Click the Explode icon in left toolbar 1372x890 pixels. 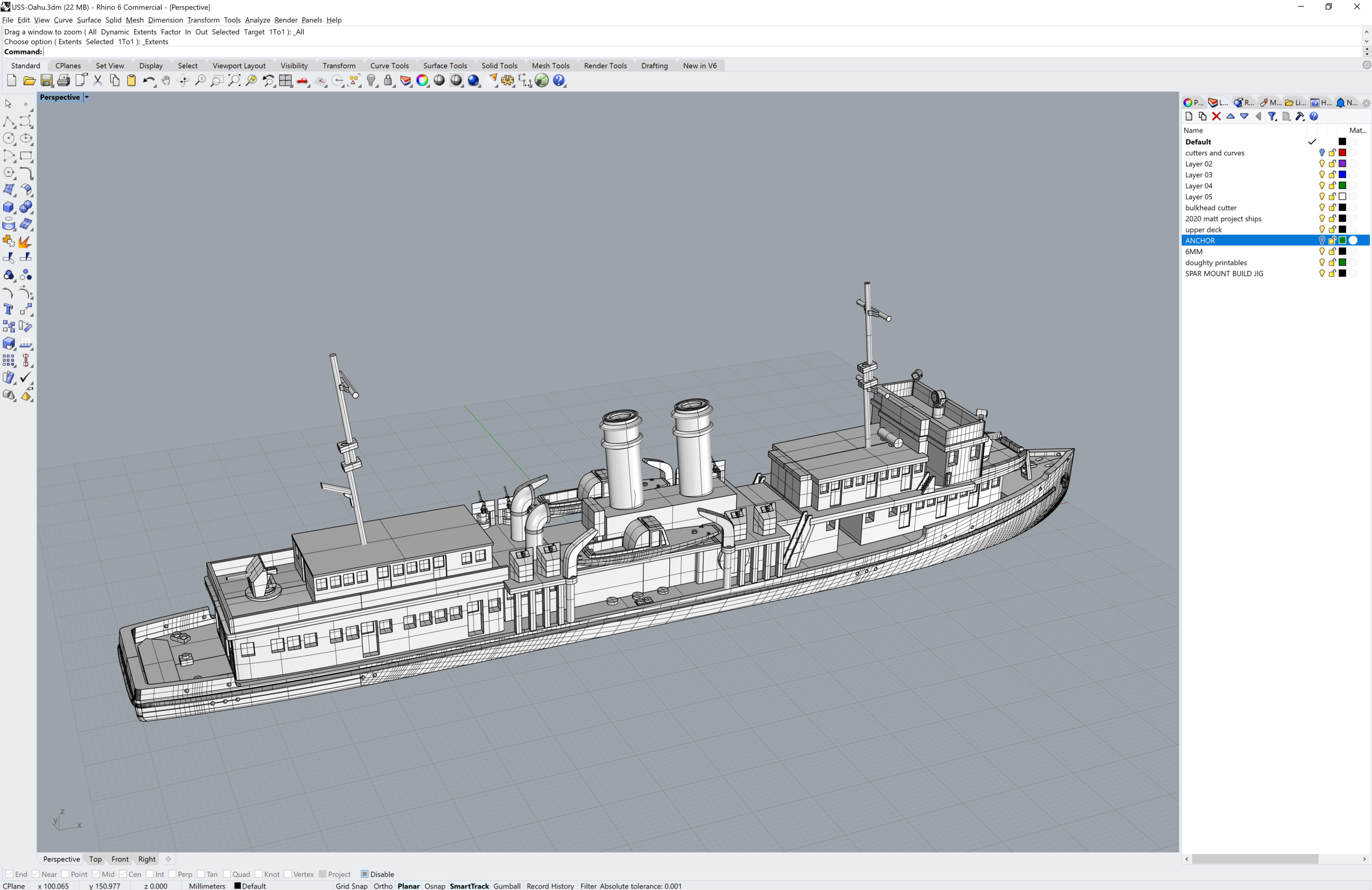[x=26, y=241]
